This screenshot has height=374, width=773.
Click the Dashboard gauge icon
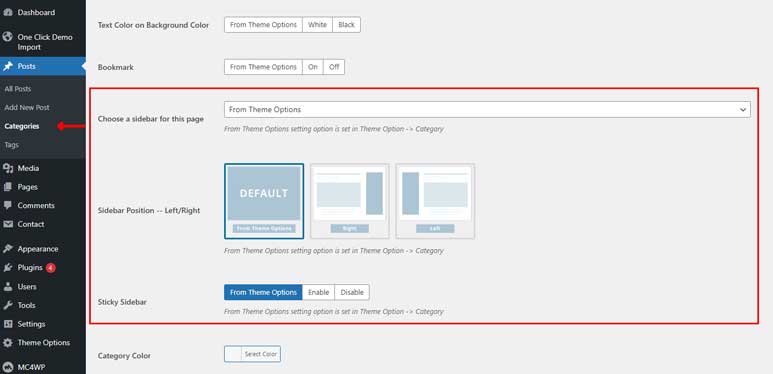click(x=7, y=12)
